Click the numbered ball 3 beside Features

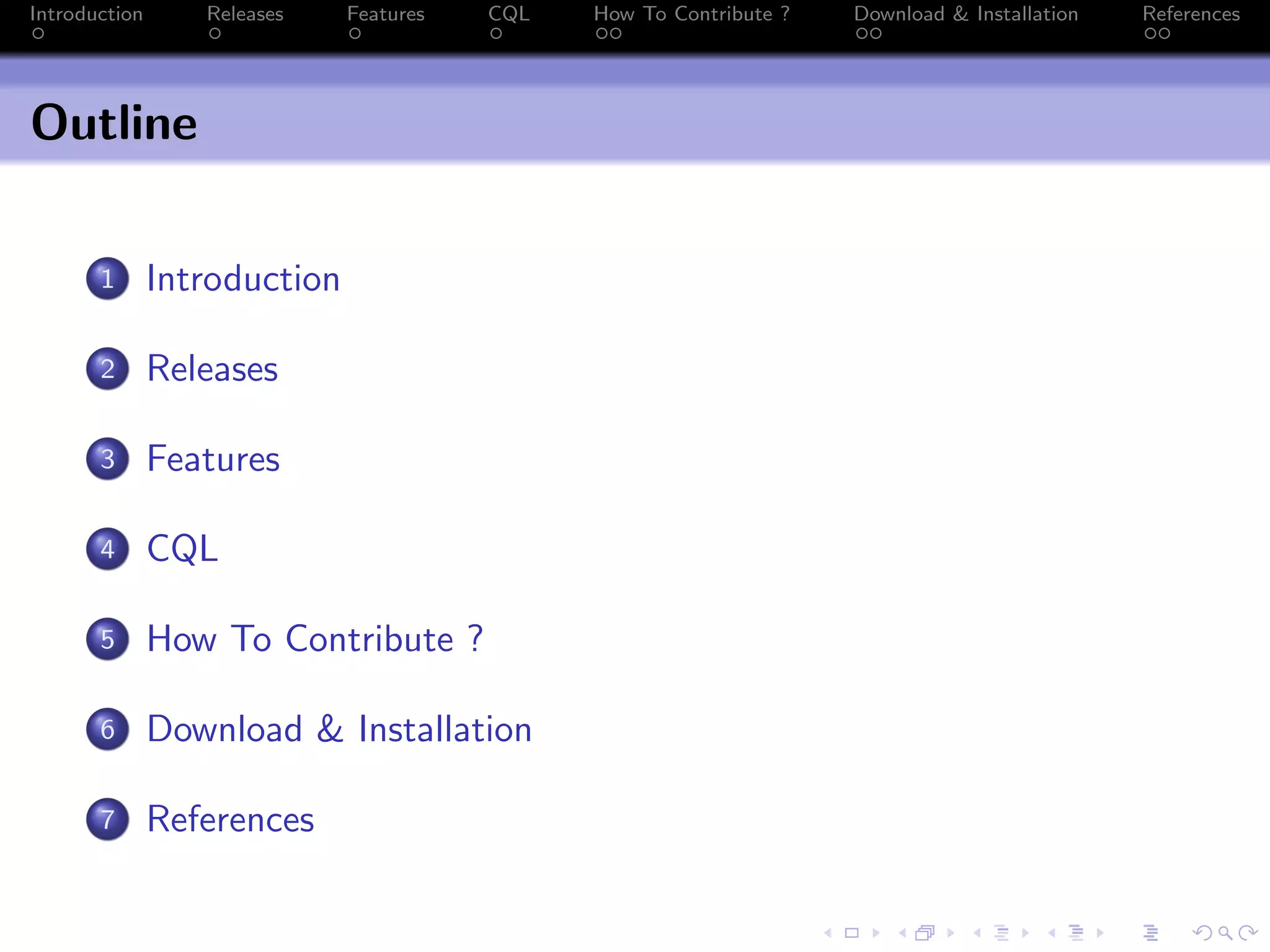[108, 459]
